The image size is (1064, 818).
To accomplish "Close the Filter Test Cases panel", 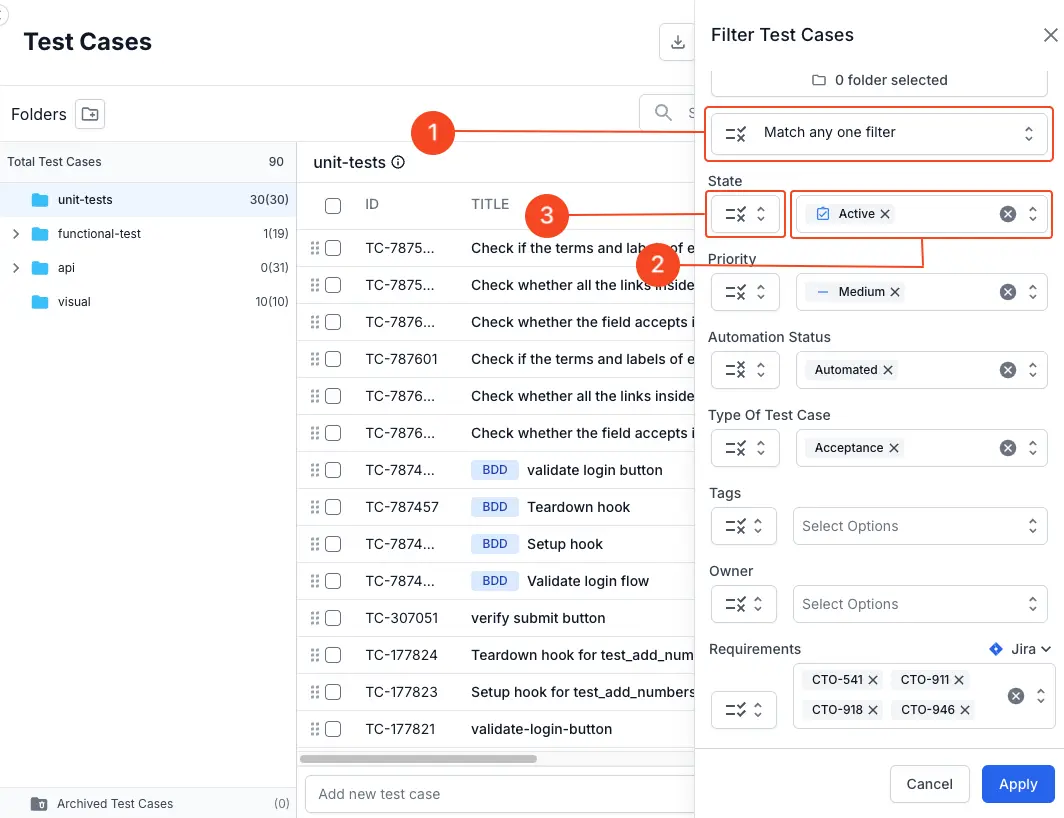I will coord(1050,35).
